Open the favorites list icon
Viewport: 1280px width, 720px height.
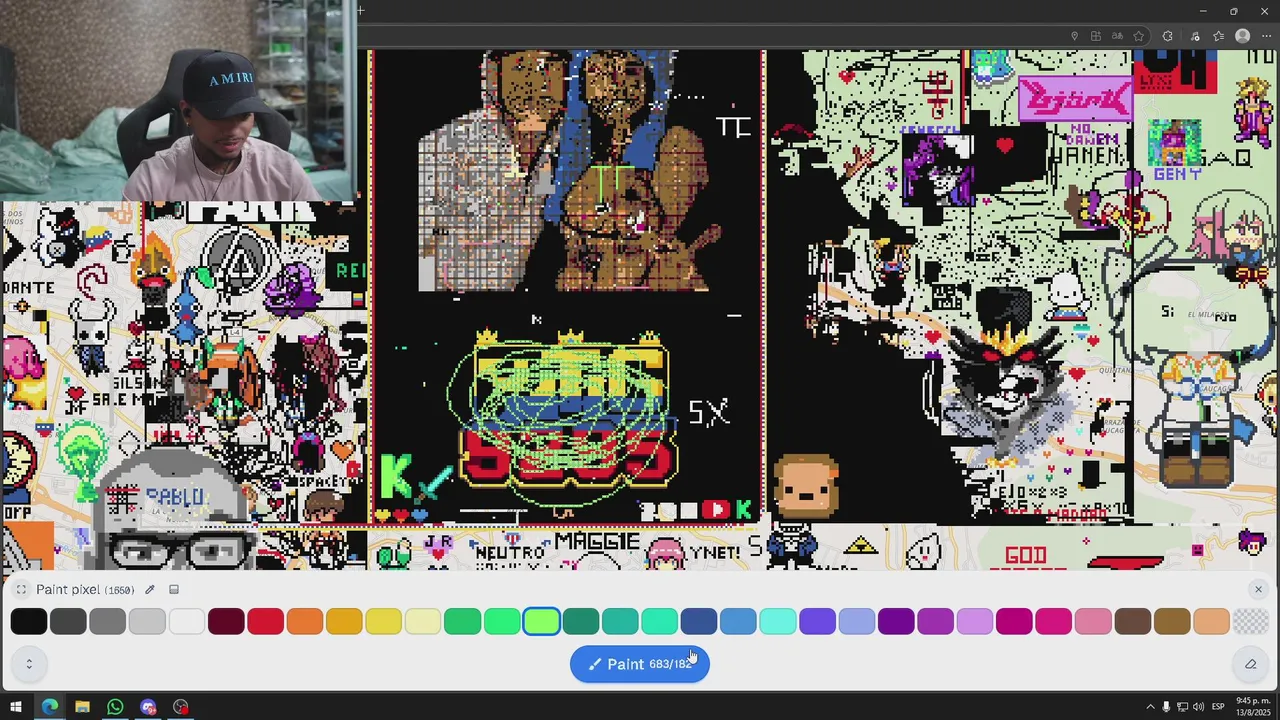click(x=1218, y=36)
